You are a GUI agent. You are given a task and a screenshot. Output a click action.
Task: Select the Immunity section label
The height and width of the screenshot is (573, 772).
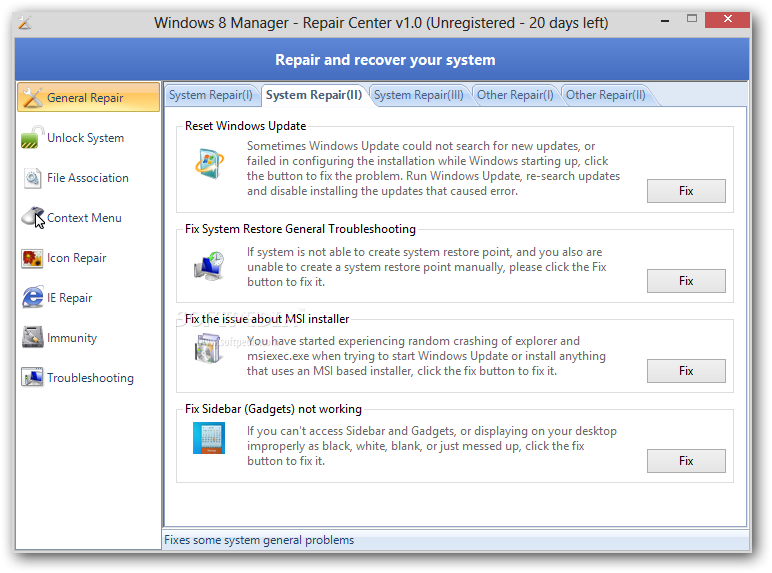72,338
